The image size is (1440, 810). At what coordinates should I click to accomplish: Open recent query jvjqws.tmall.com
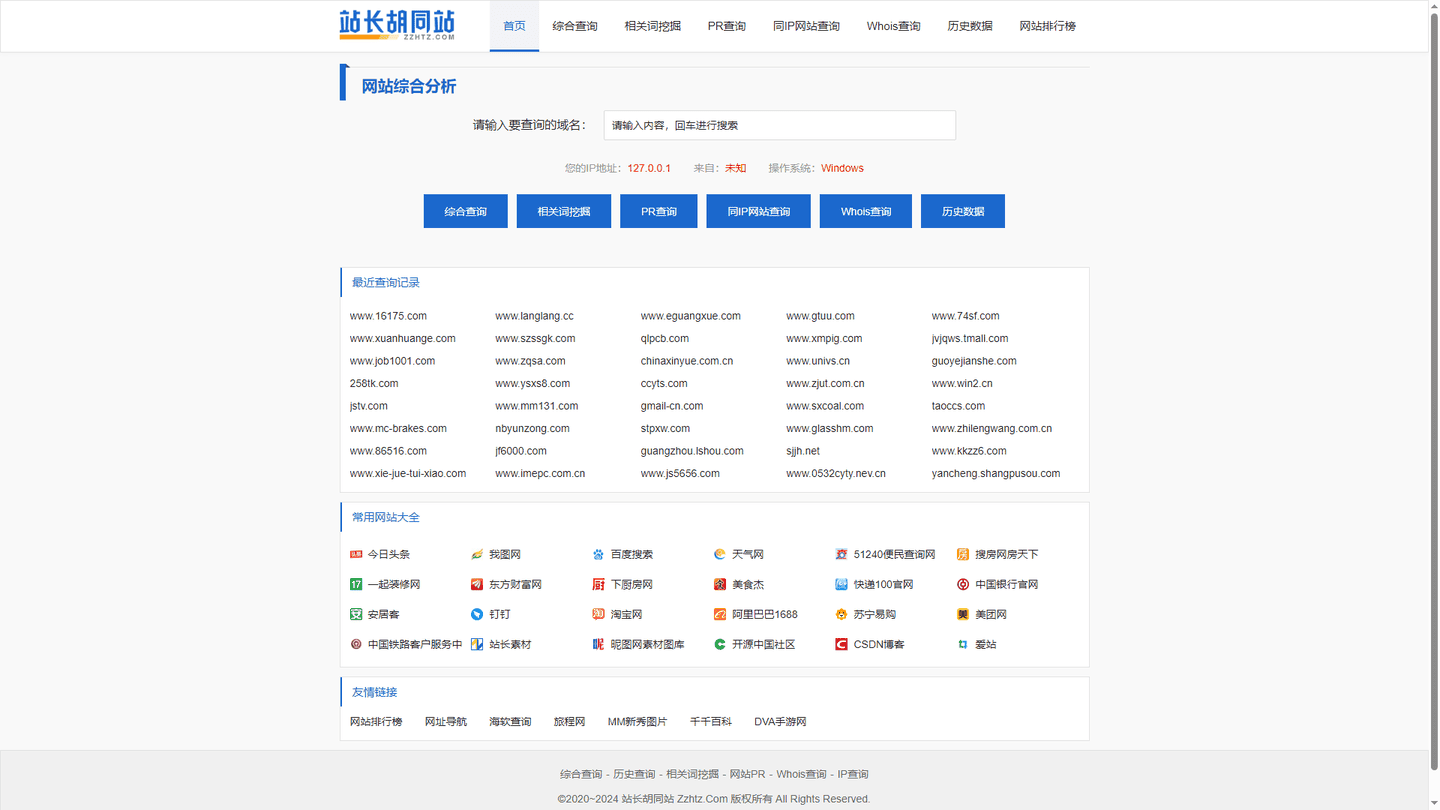970,339
